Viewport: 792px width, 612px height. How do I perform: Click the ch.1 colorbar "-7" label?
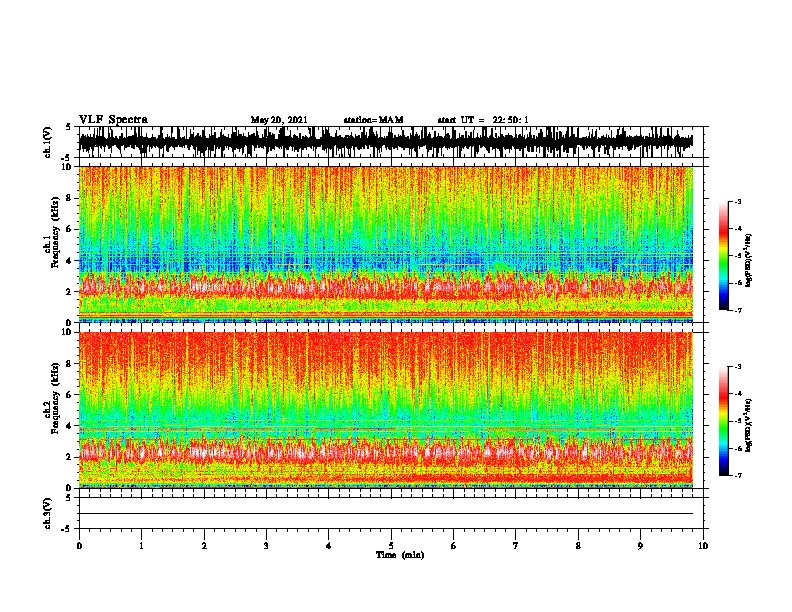(738, 310)
